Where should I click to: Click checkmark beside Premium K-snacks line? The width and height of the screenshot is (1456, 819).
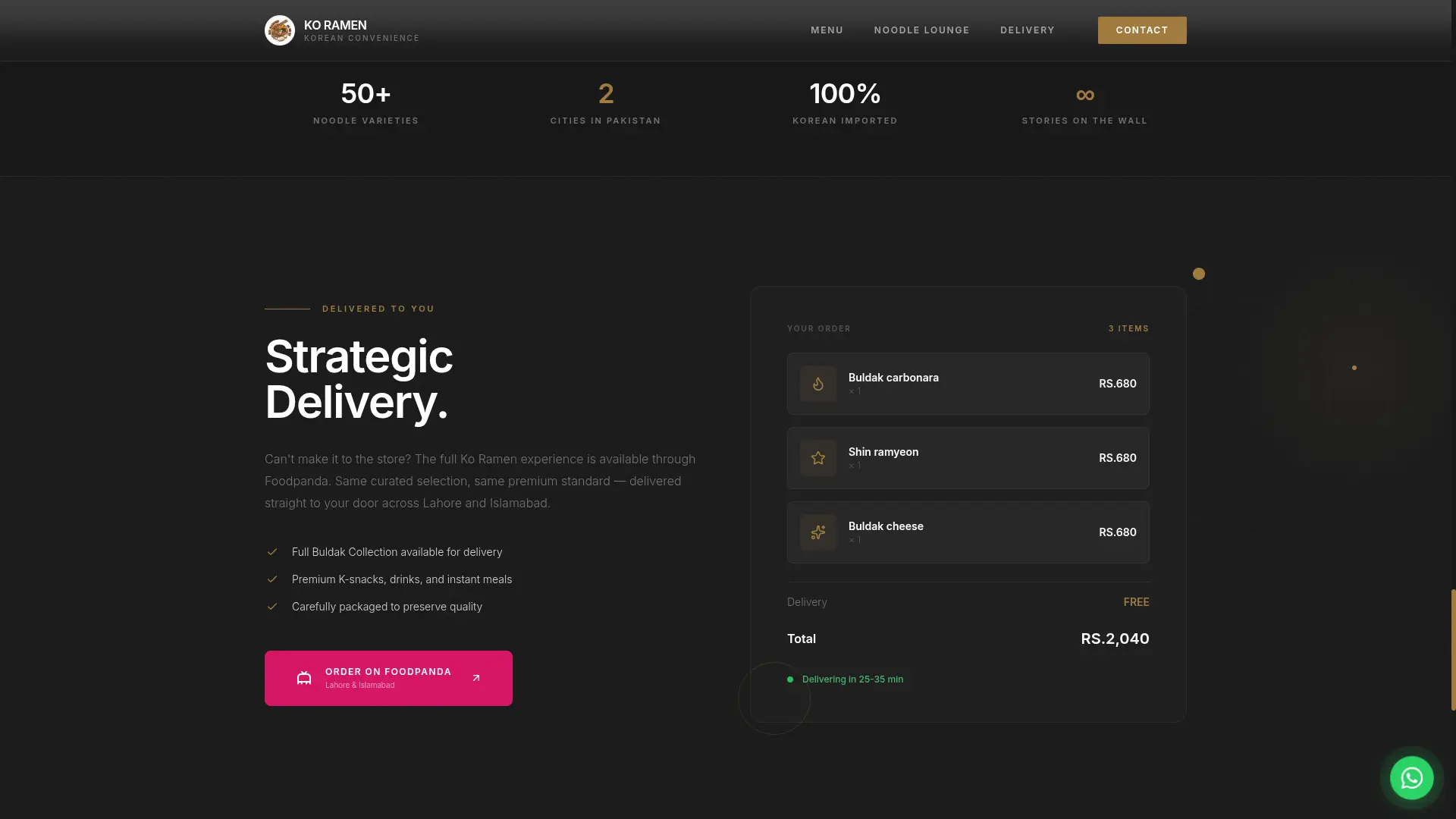[272, 579]
